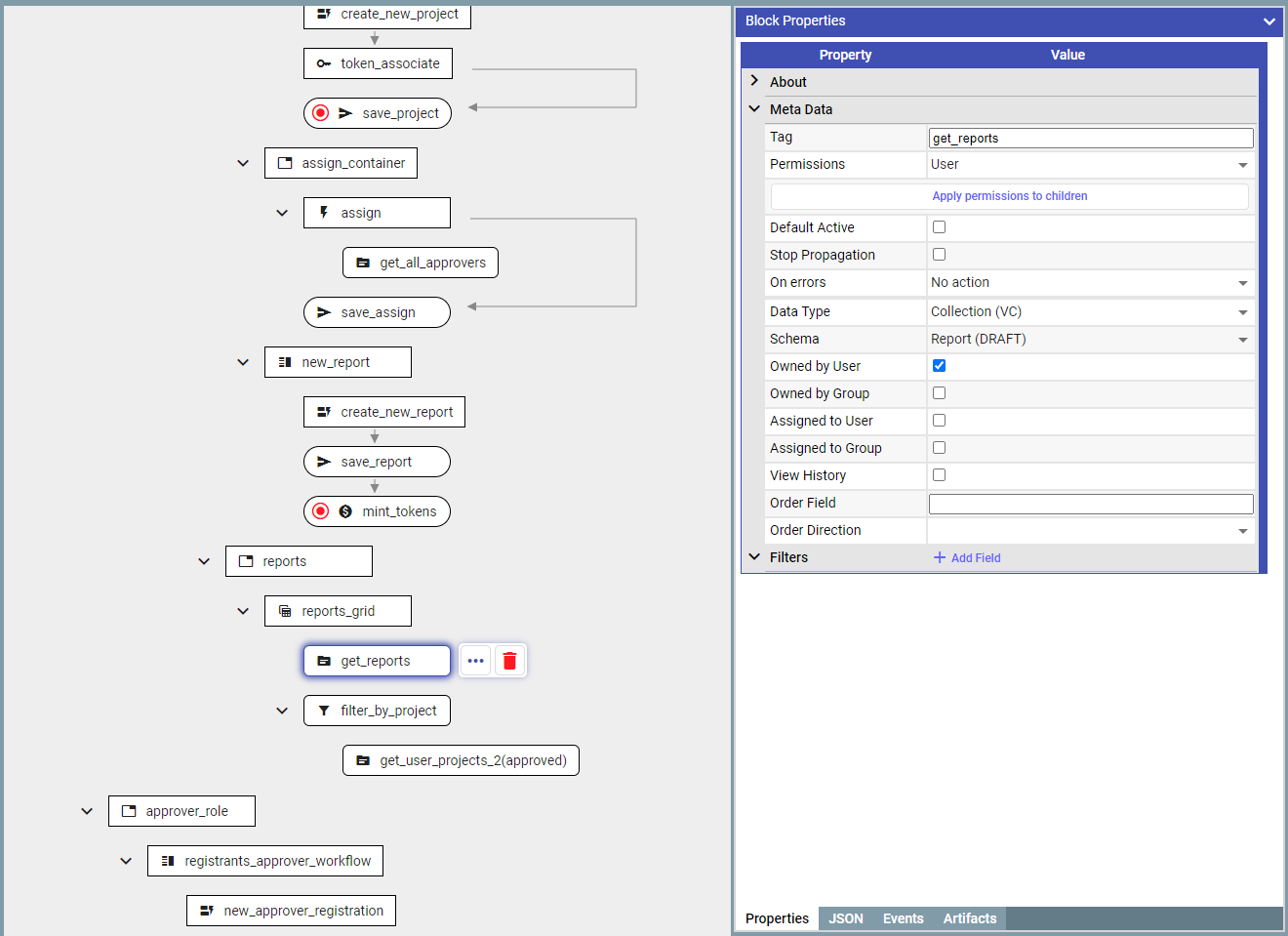This screenshot has width=1288, height=936.
Task: Enable the Default Active checkbox
Action: point(939,227)
